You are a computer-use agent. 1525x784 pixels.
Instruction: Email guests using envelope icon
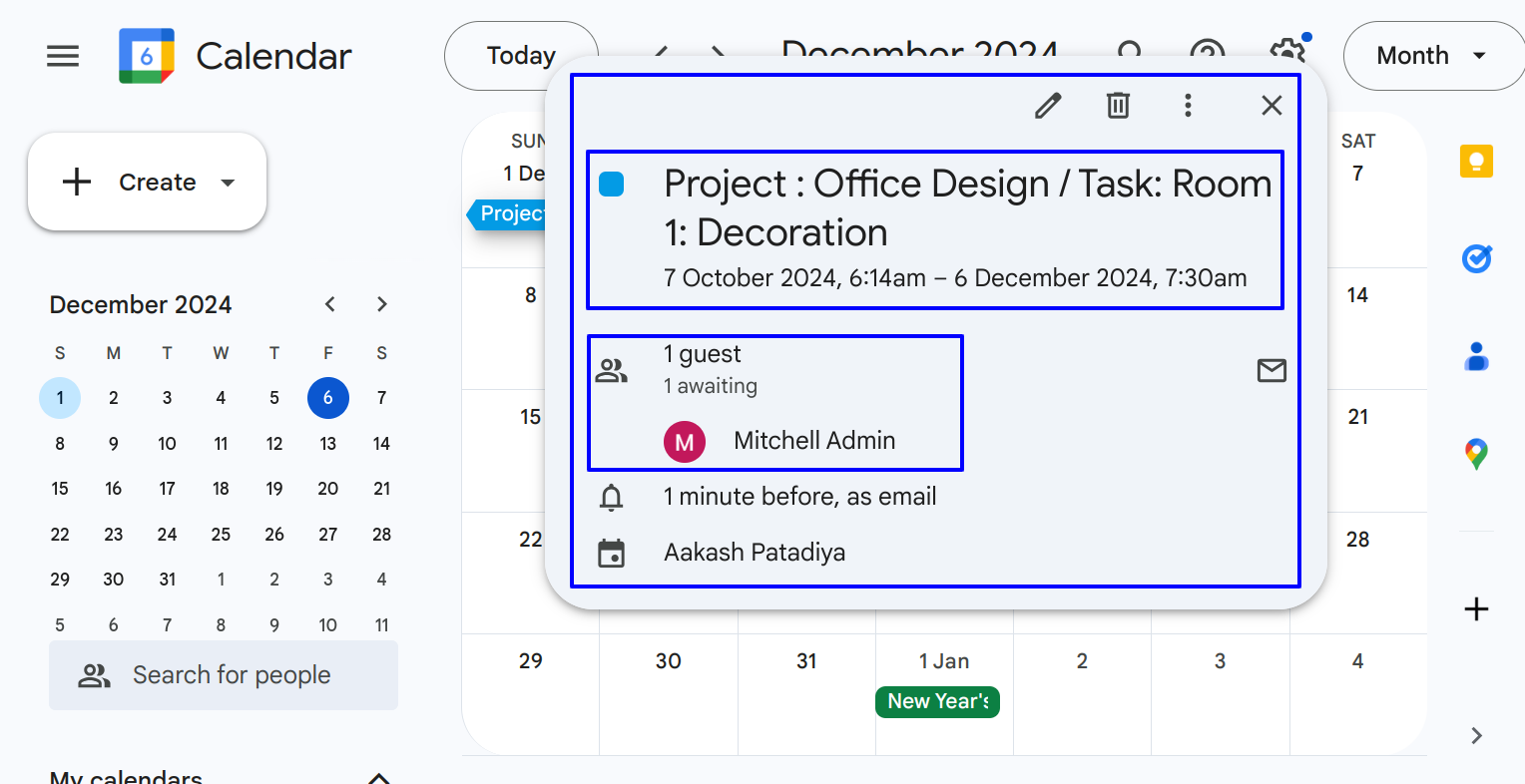(1271, 371)
